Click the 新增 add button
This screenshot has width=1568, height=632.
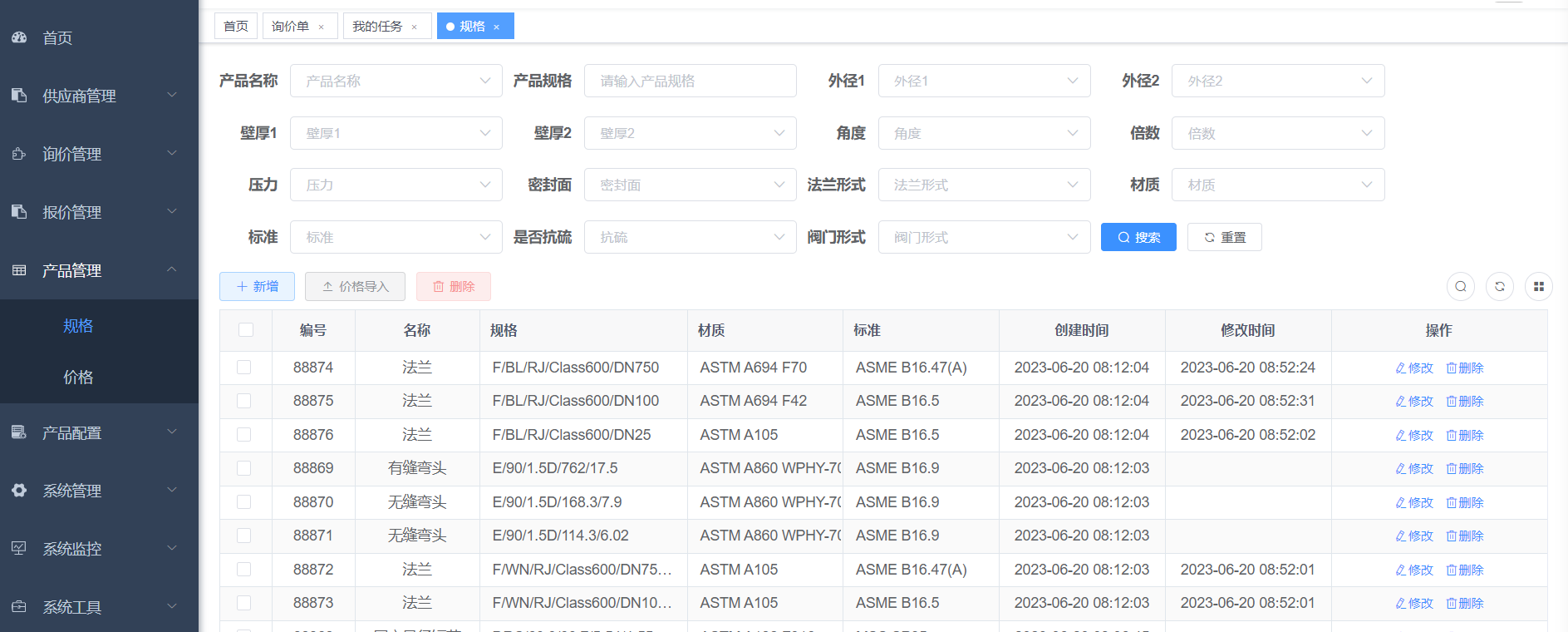pyautogui.click(x=257, y=286)
